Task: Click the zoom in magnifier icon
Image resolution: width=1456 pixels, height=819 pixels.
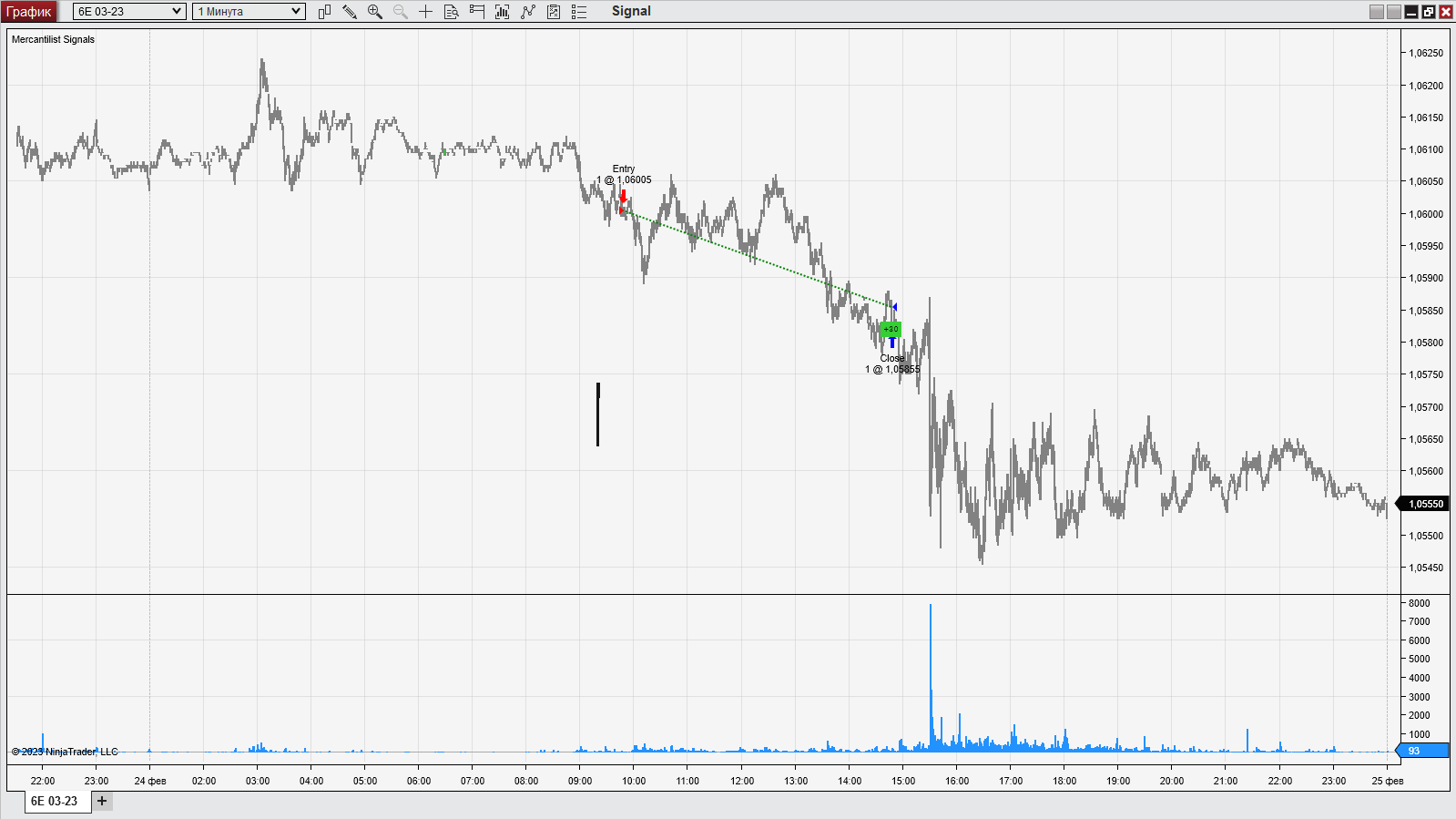Action: [374, 12]
